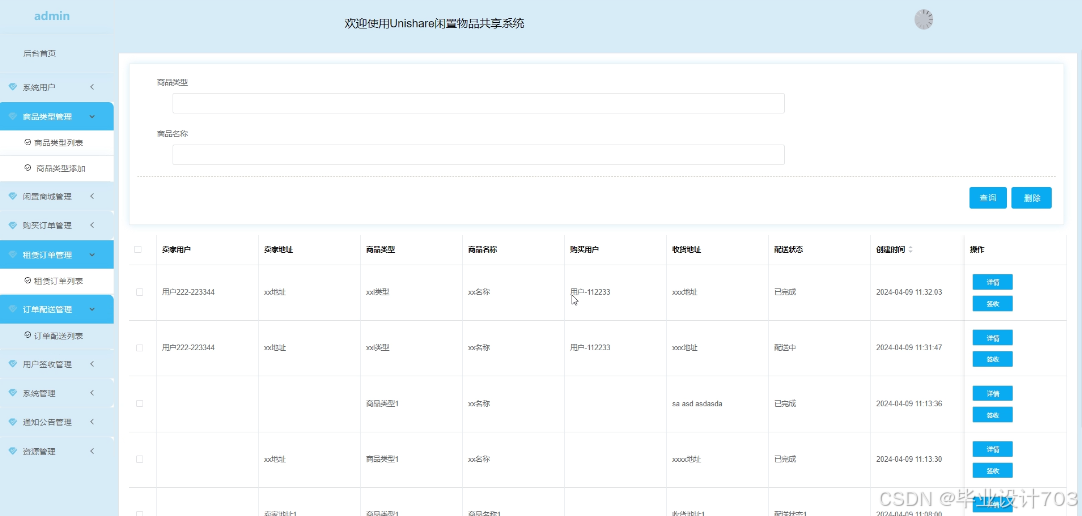The width and height of the screenshot is (1082, 516).
Task: Open 详情 for the 11:13:36 row
Action: click(x=992, y=393)
